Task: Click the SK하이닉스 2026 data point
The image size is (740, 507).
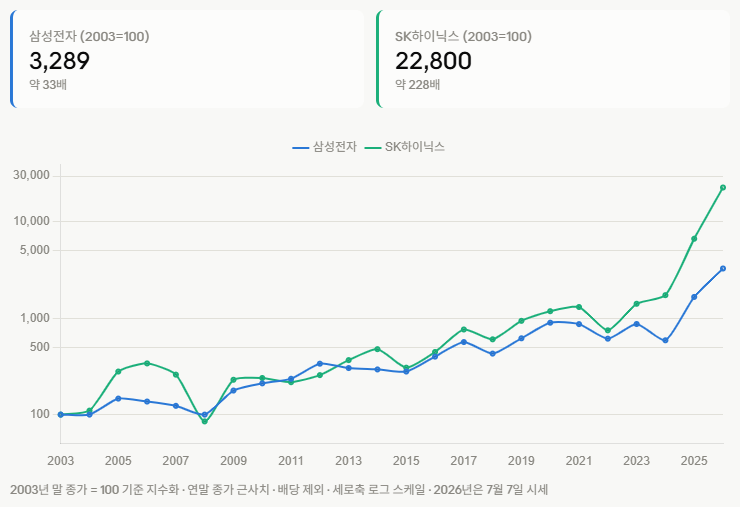Action: (x=723, y=188)
